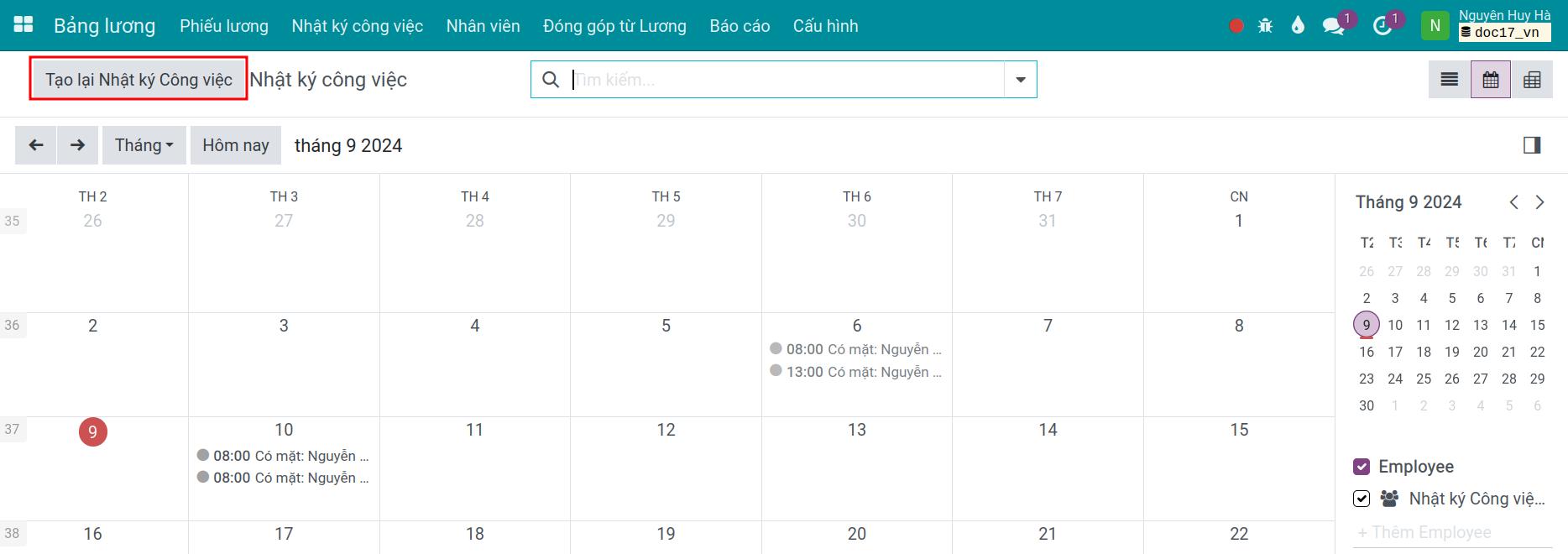Open the Cấu hình menu

826,26
